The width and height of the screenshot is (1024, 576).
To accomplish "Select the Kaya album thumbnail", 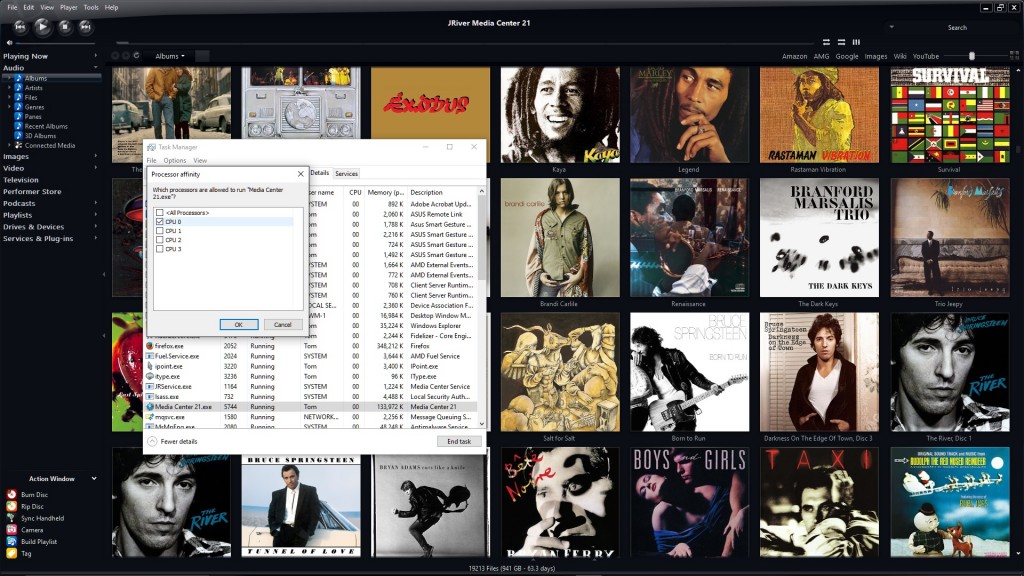I will pyautogui.click(x=560, y=115).
